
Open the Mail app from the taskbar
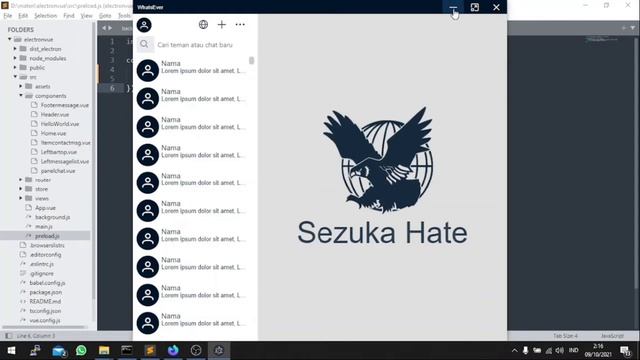coord(59,350)
